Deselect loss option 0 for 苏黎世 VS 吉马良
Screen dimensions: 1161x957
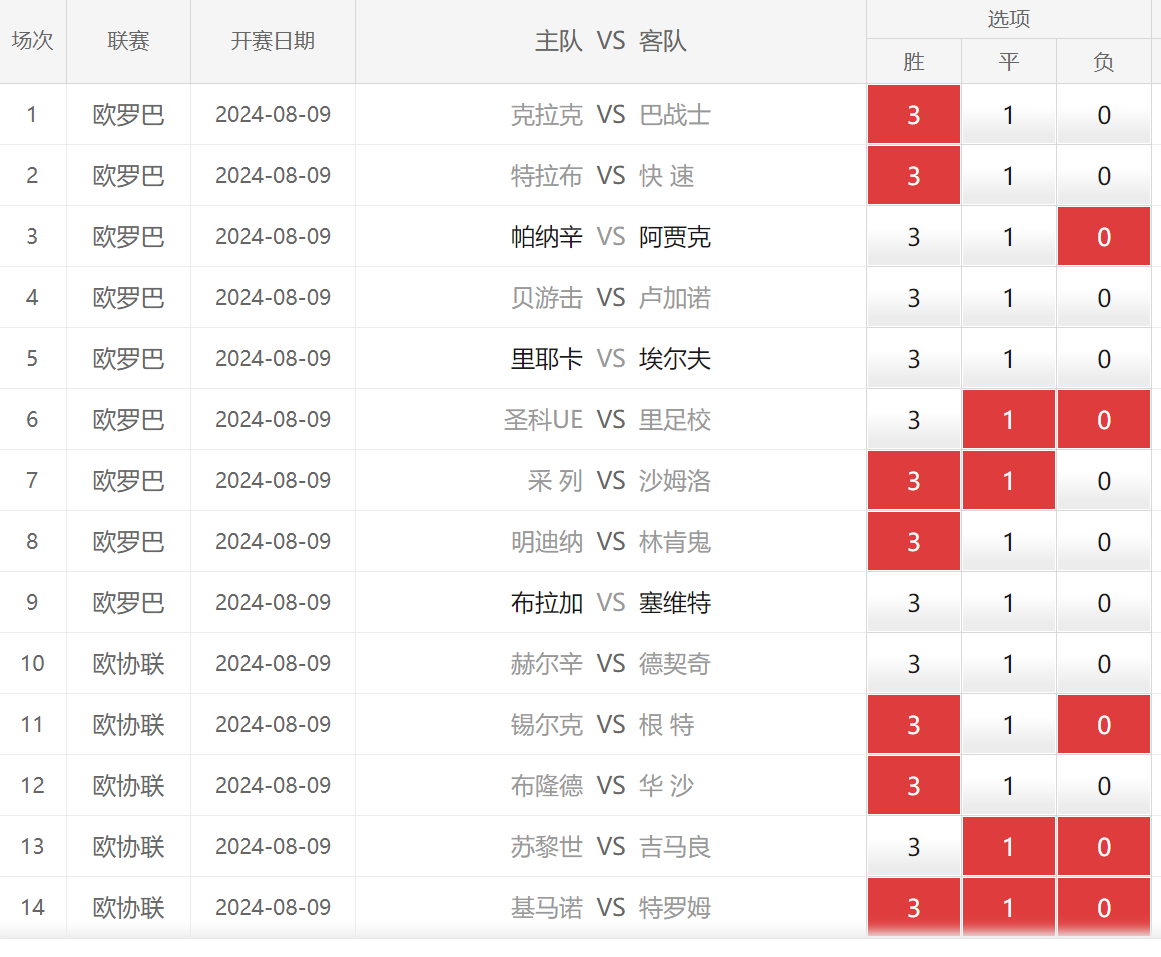click(1103, 846)
